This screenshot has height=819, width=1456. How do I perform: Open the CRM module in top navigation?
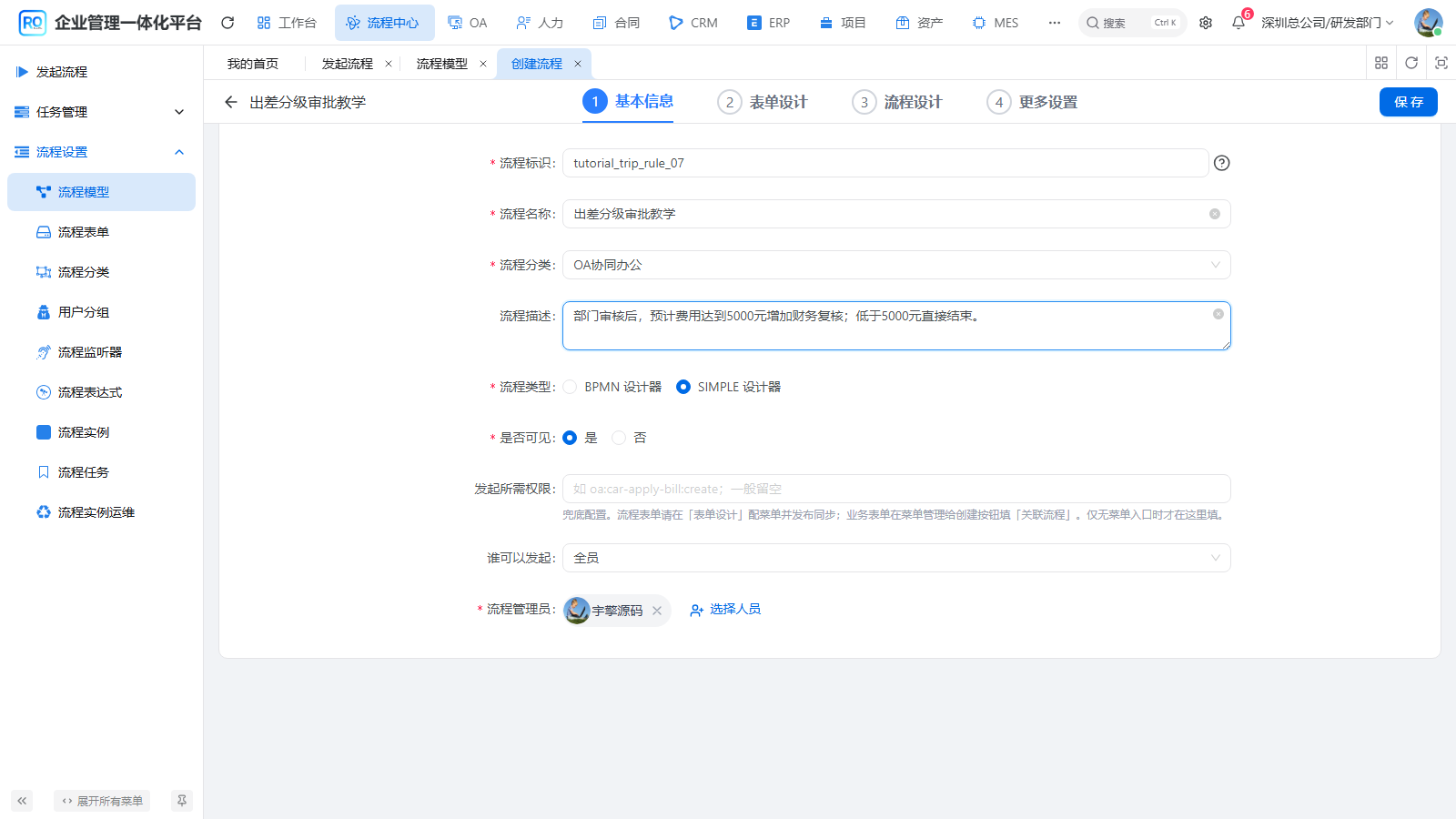[693, 23]
